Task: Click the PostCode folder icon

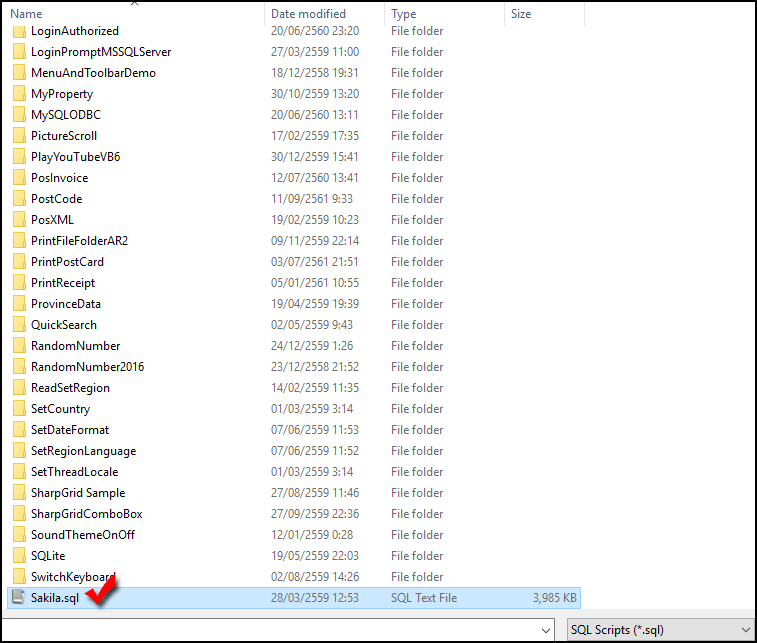Action: (x=19, y=199)
